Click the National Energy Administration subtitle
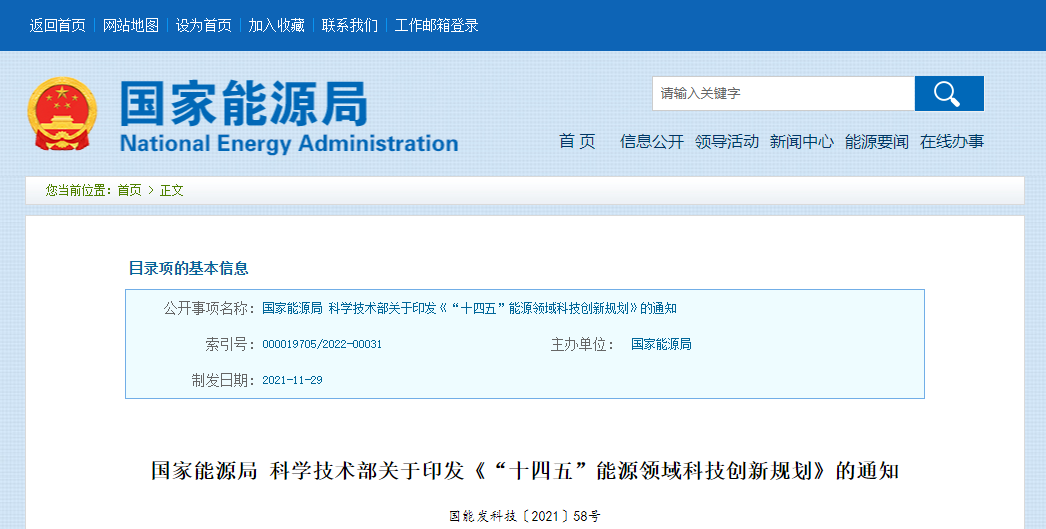Image resolution: width=1046 pixels, height=529 pixels. [x=289, y=143]
